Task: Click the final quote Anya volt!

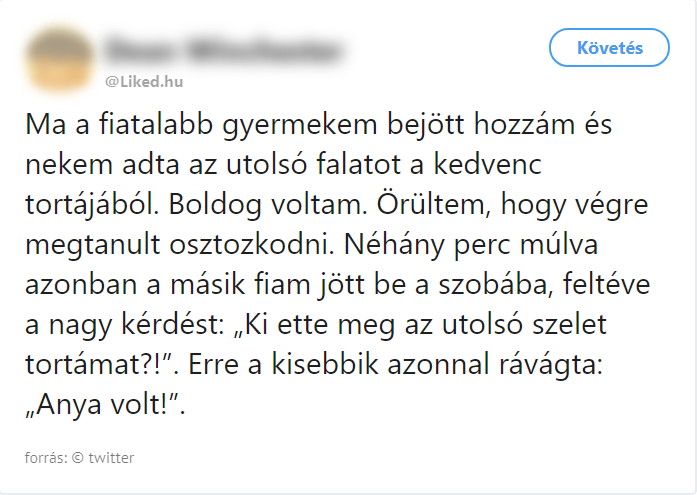Action: (105, 404)
